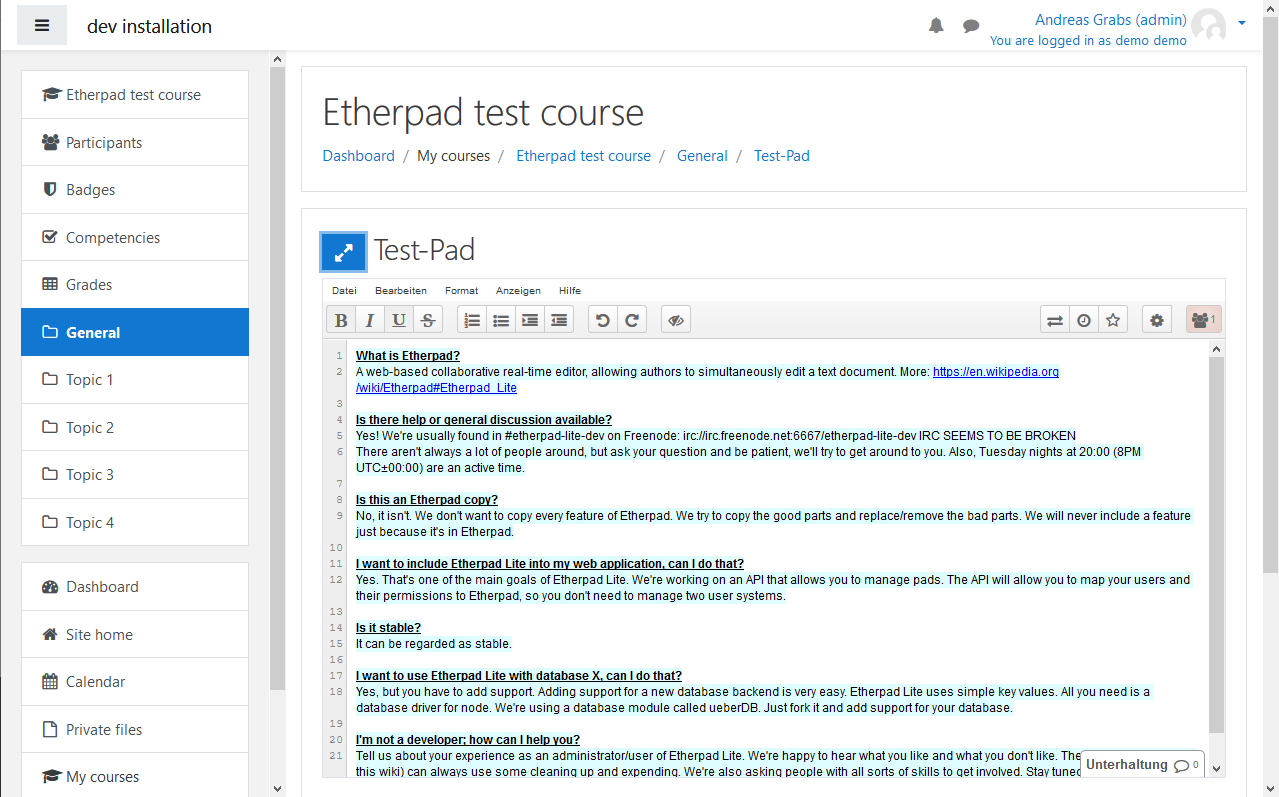Open the Test-Pad breadcrumb link
The image size is (1279, 797).
coord(782,156)
